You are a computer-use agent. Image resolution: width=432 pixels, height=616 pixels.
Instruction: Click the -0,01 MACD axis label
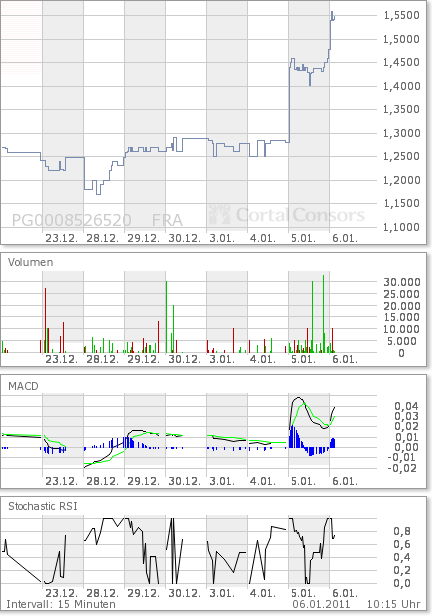[402, 458]
